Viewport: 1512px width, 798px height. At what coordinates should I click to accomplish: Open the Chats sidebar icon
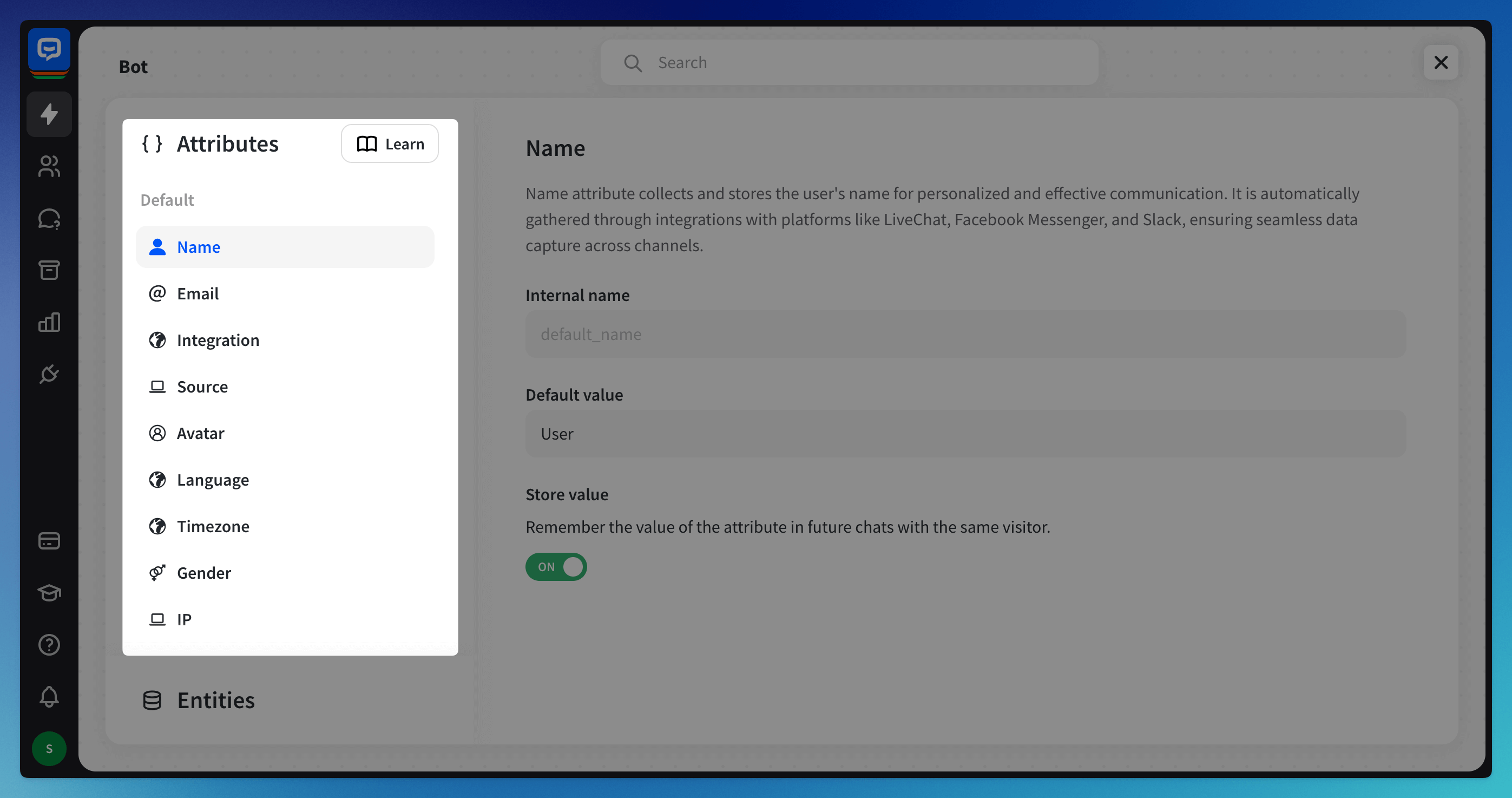[49, 218]
